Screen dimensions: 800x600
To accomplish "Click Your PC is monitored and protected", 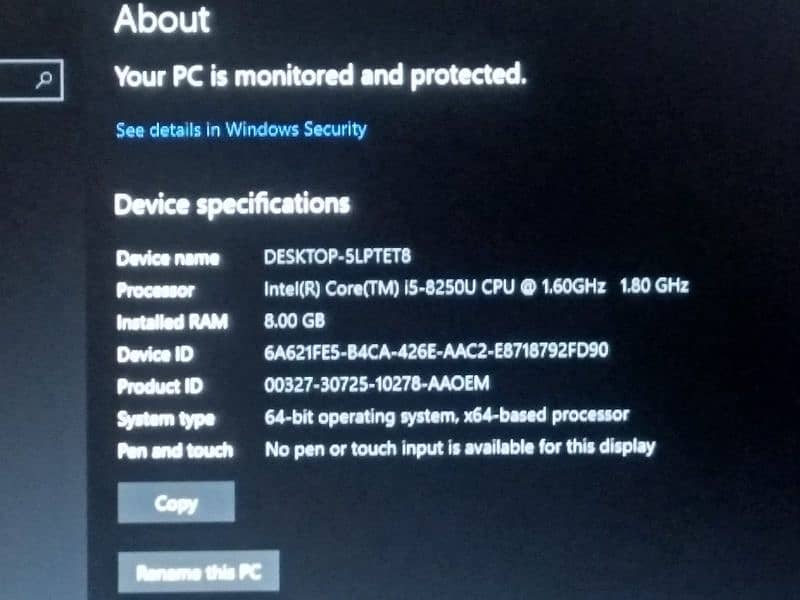I will 320,76.
